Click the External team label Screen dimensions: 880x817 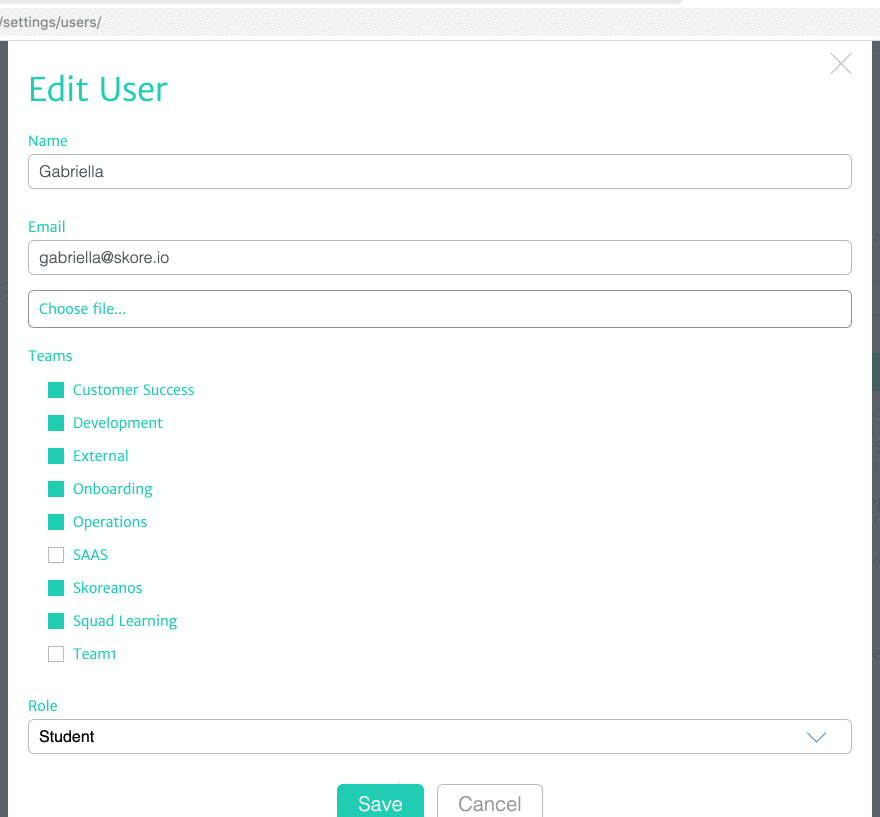tap(101, 456)
